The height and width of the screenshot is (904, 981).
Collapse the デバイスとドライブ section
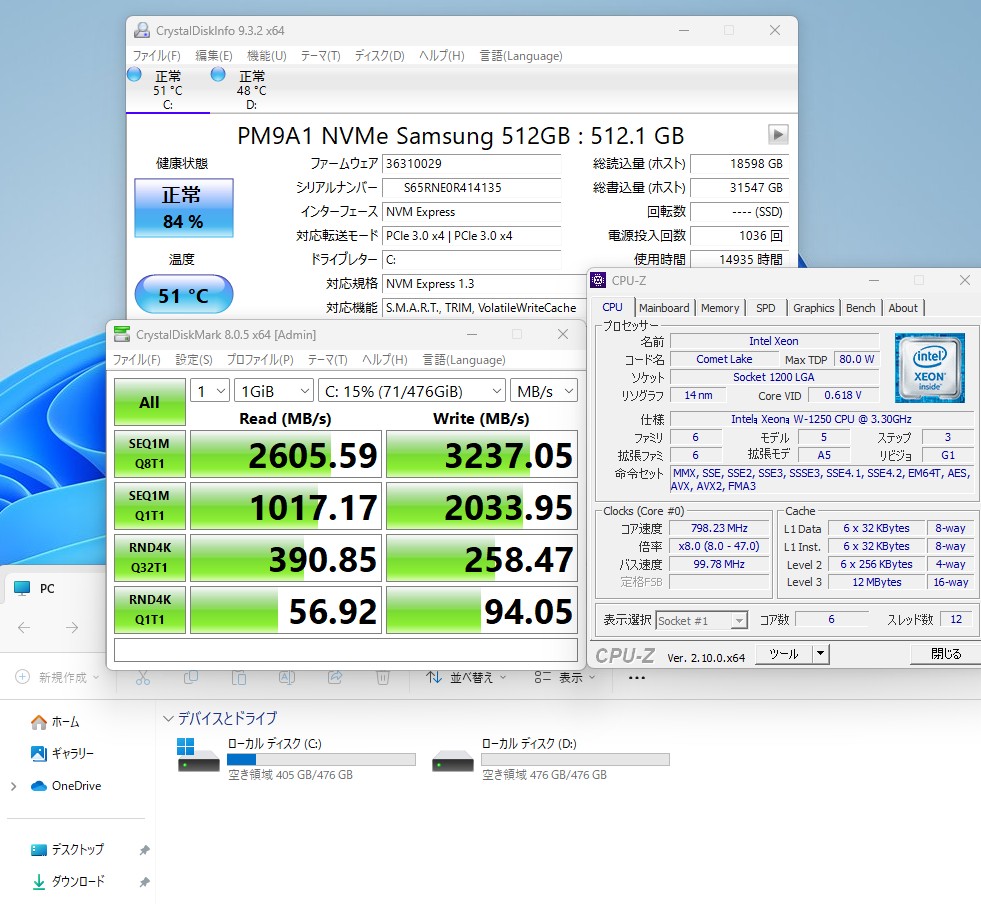tap(168, 718)
